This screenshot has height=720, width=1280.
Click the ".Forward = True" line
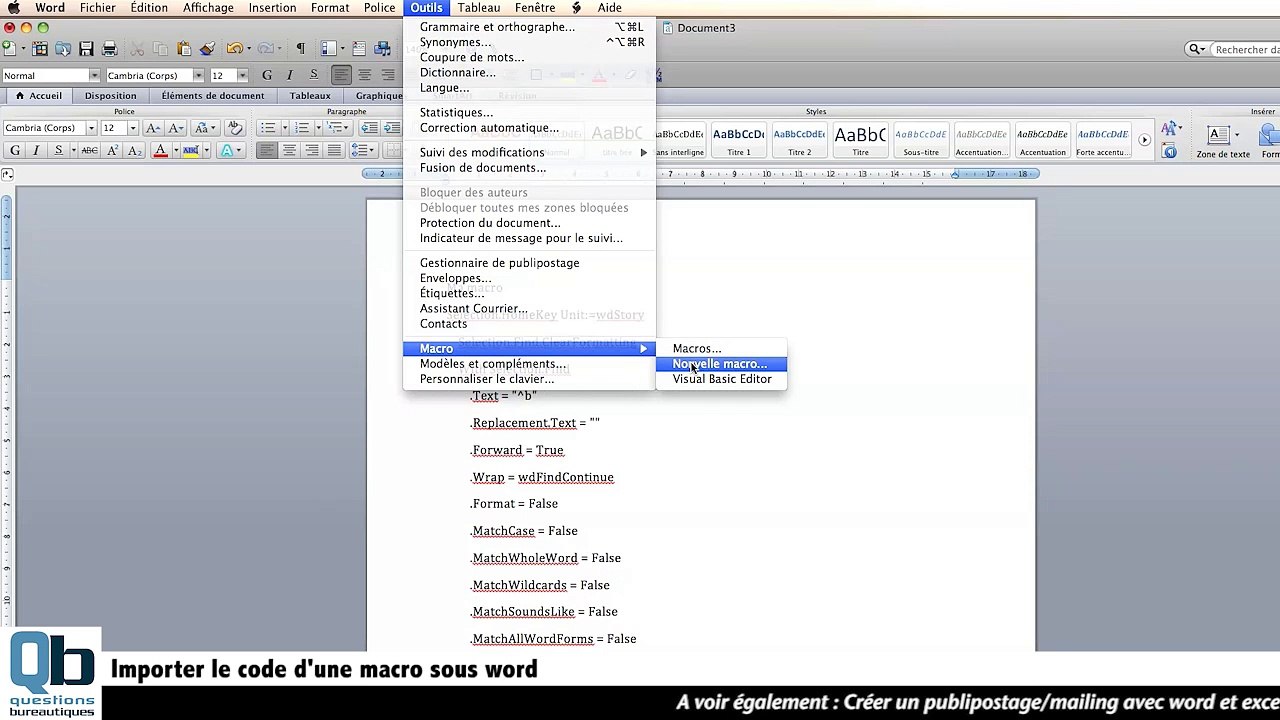tap(517, 450)
